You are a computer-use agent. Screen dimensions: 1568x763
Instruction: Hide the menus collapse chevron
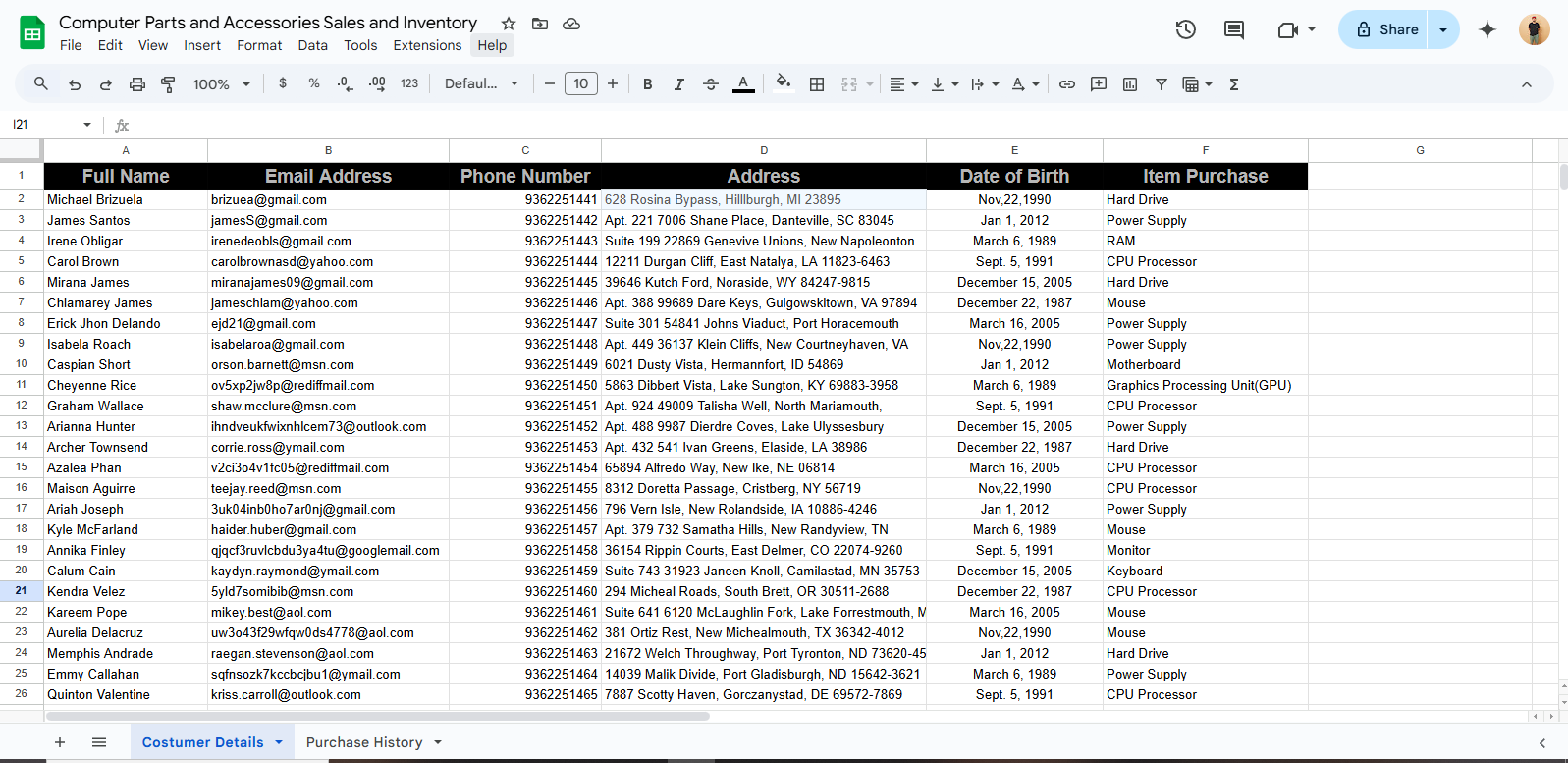click(x=1527, y=84)
